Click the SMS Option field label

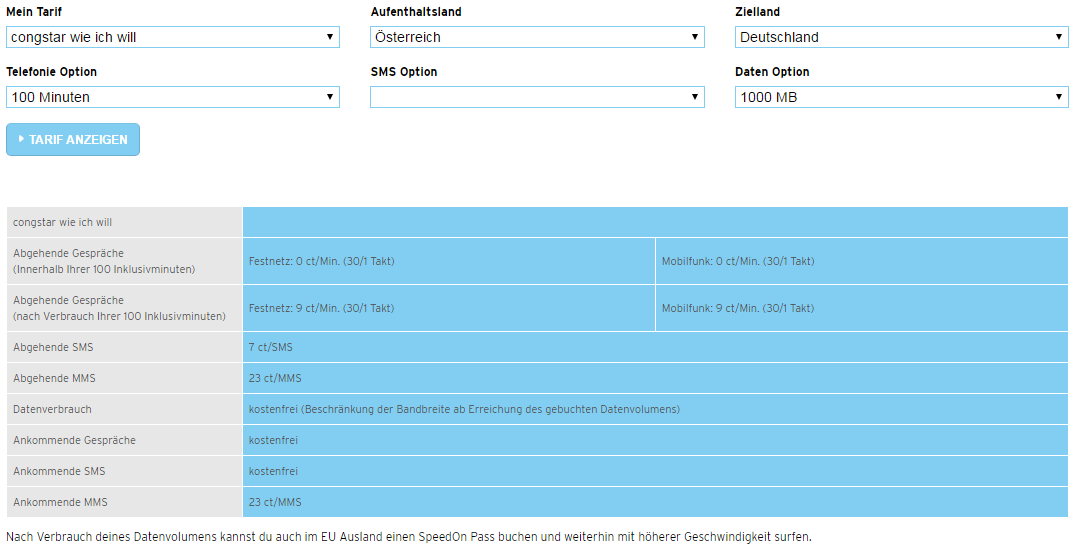point(404,72)
